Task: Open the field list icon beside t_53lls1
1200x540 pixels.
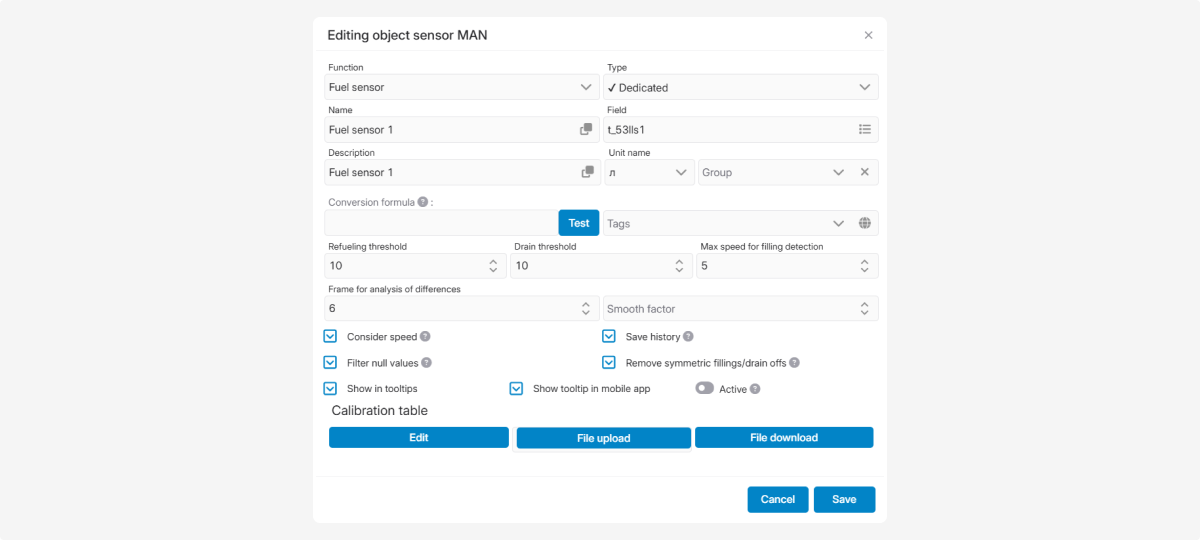Action: click(865, 130)
